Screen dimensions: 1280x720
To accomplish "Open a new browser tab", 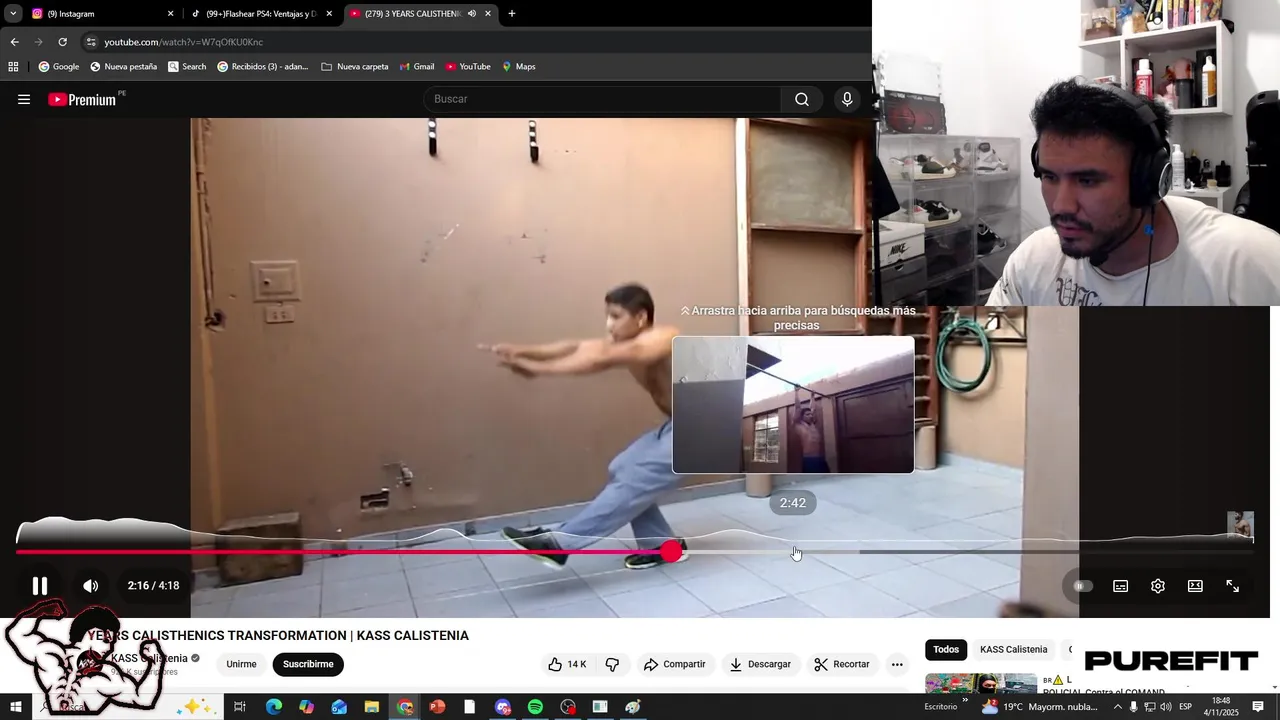I will coord(512,14).
